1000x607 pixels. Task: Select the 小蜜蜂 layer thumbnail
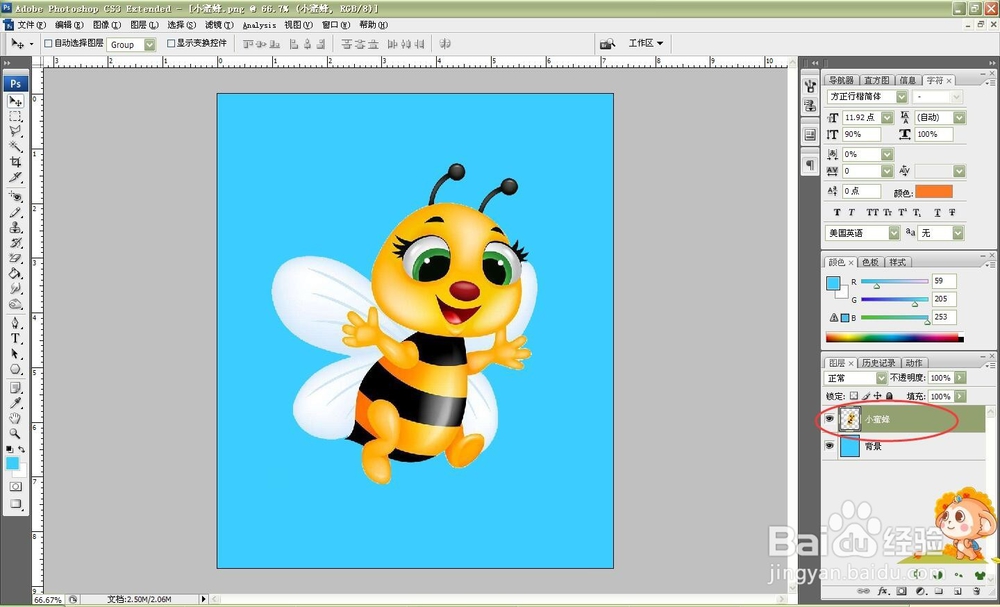click(850, 420)
